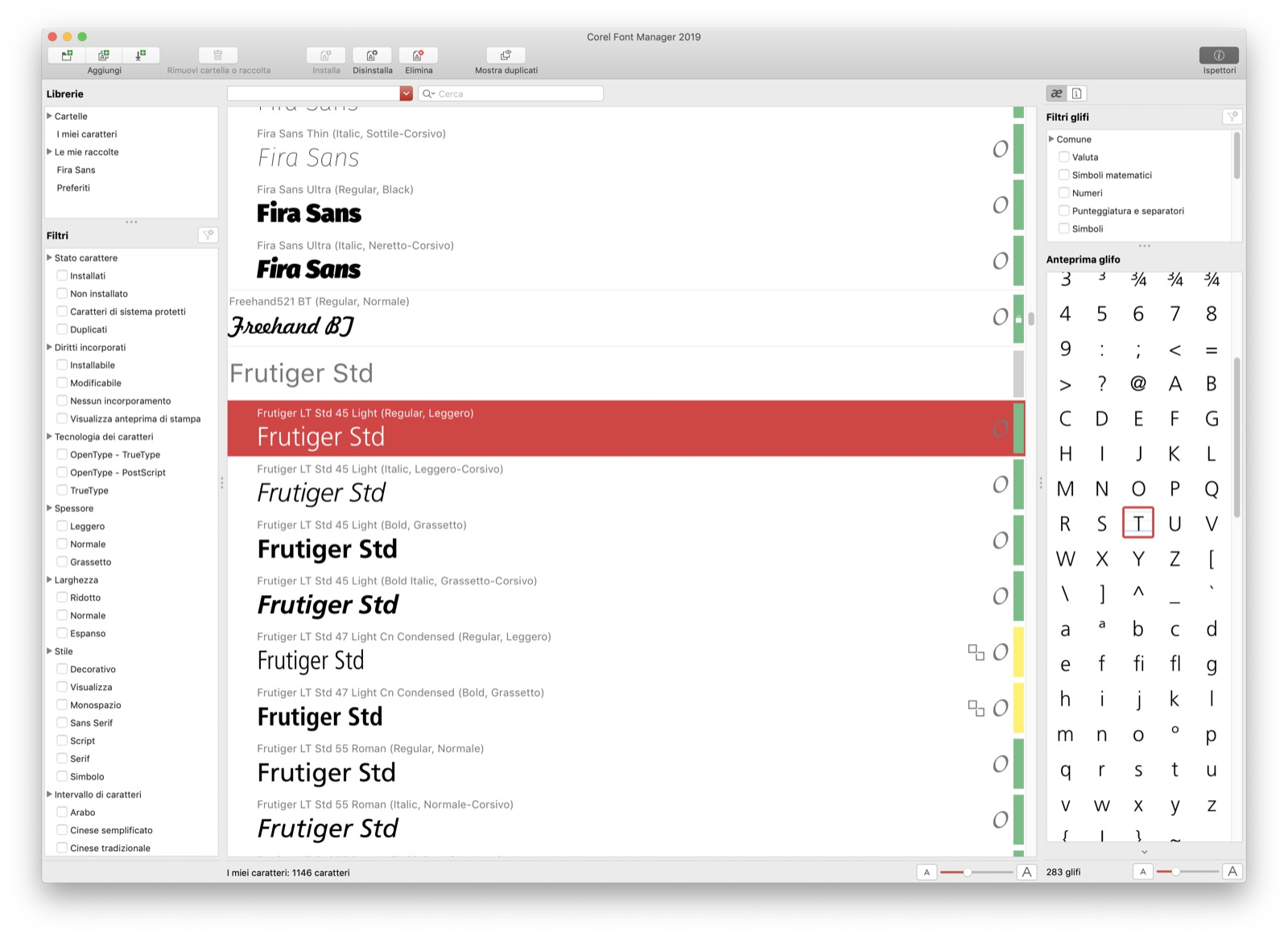Click the Elimina toolbar icon

(x=419, y=55)
